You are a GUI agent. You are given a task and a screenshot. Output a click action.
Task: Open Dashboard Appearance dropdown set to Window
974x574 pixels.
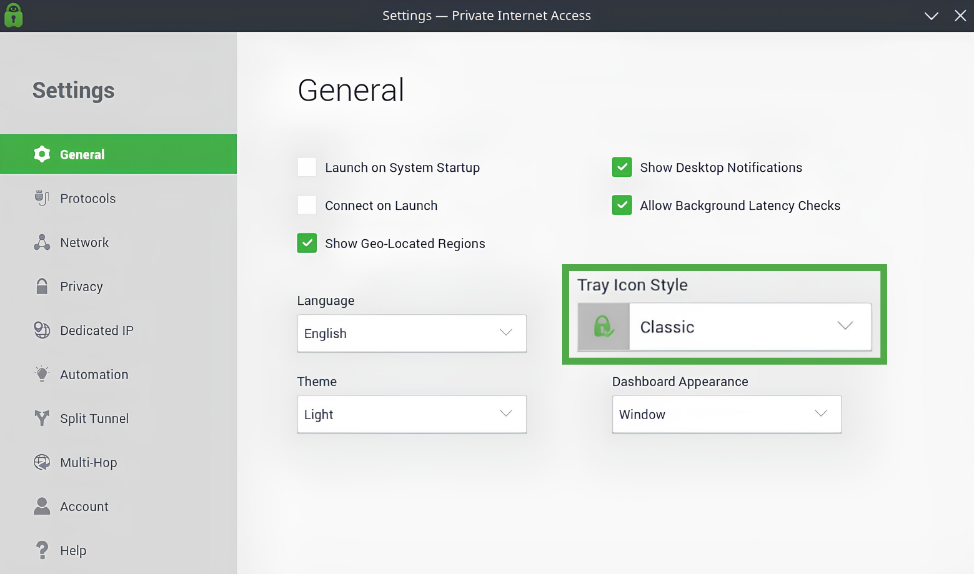727,414
